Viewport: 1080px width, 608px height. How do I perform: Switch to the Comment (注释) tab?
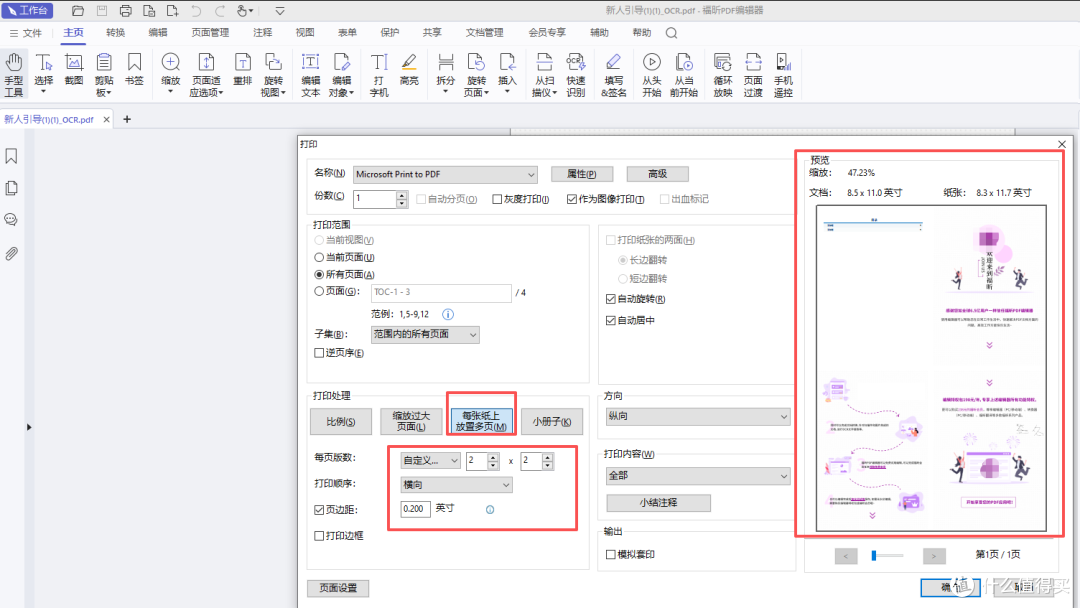click(262, 32)
